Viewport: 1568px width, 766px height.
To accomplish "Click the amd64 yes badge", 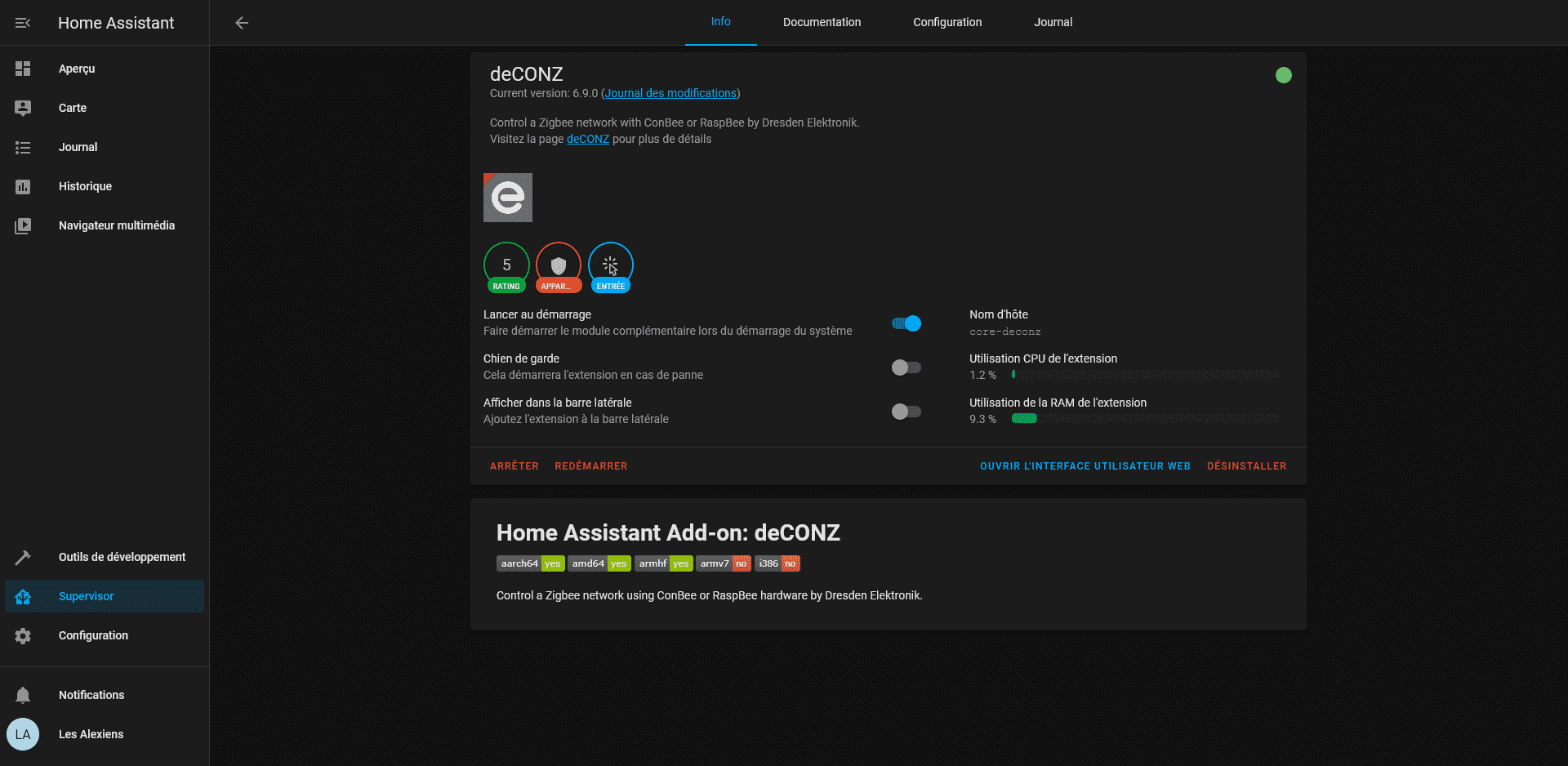I will (599, 563).
